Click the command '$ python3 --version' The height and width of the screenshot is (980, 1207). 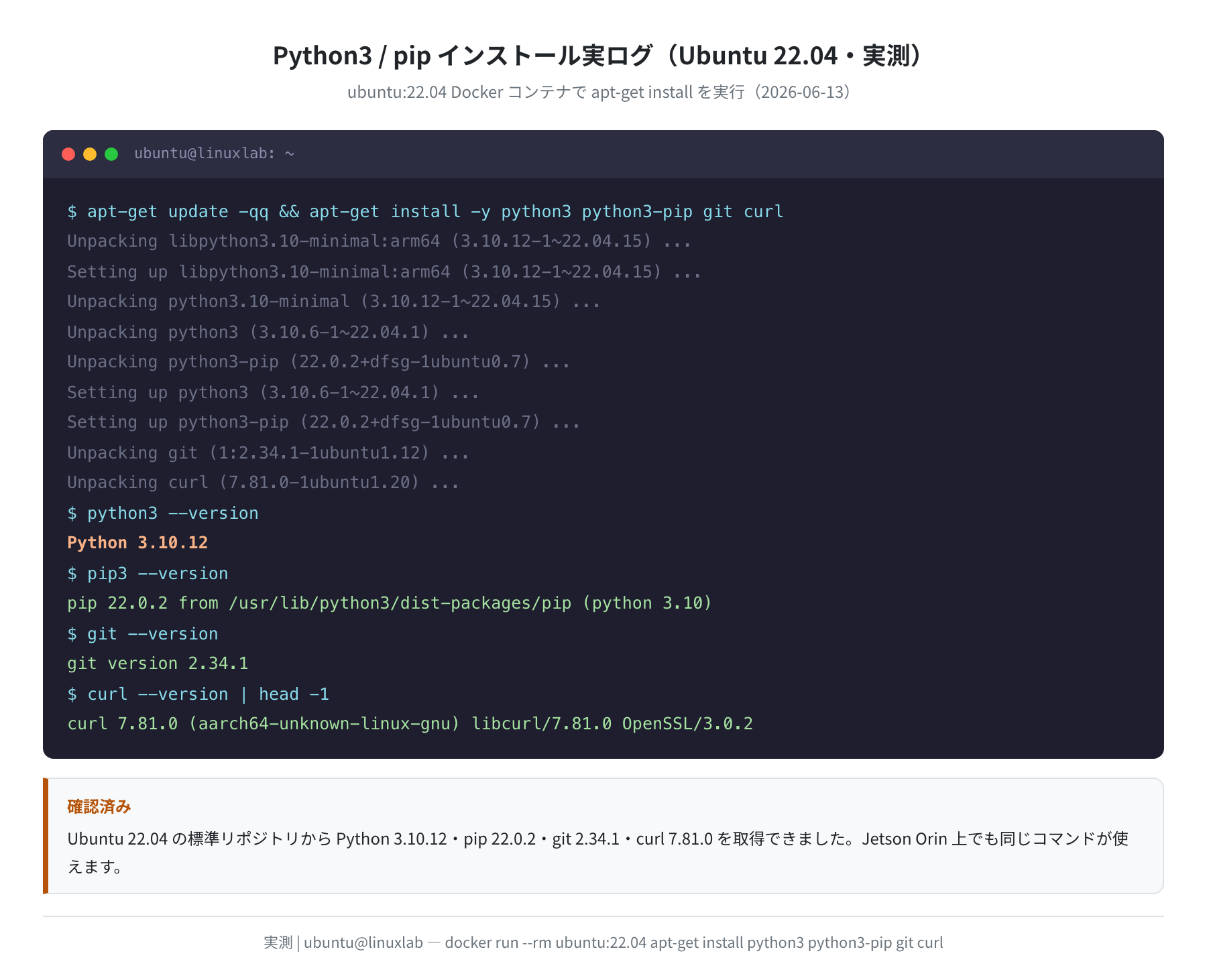tap(163, 513)
